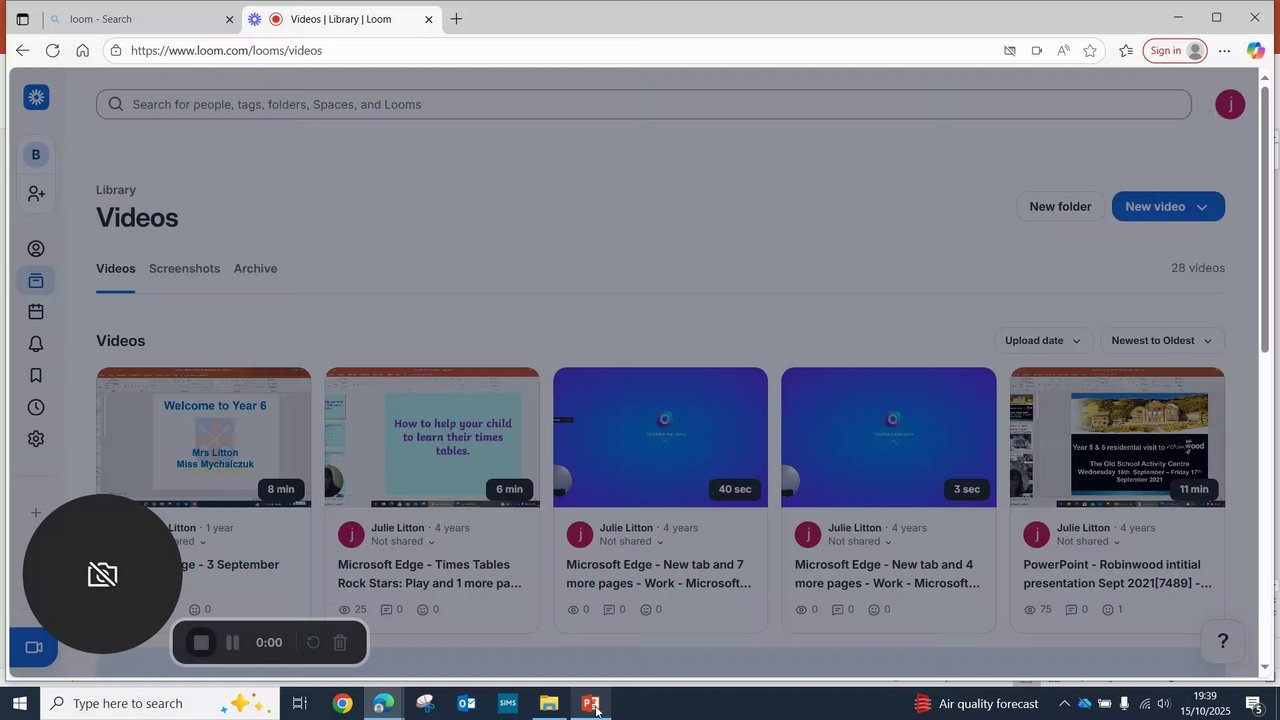1280x720 pixels.
Task: Open a new browser tab
Action: coord(456,19)
